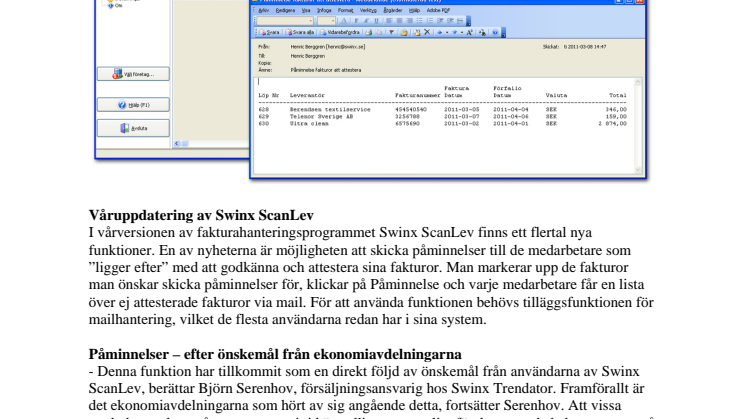Image resolution: width=746 pixels, height=419 pixels.
Task: Toggle bold formatting in the mail window
Action: point(356,21)
